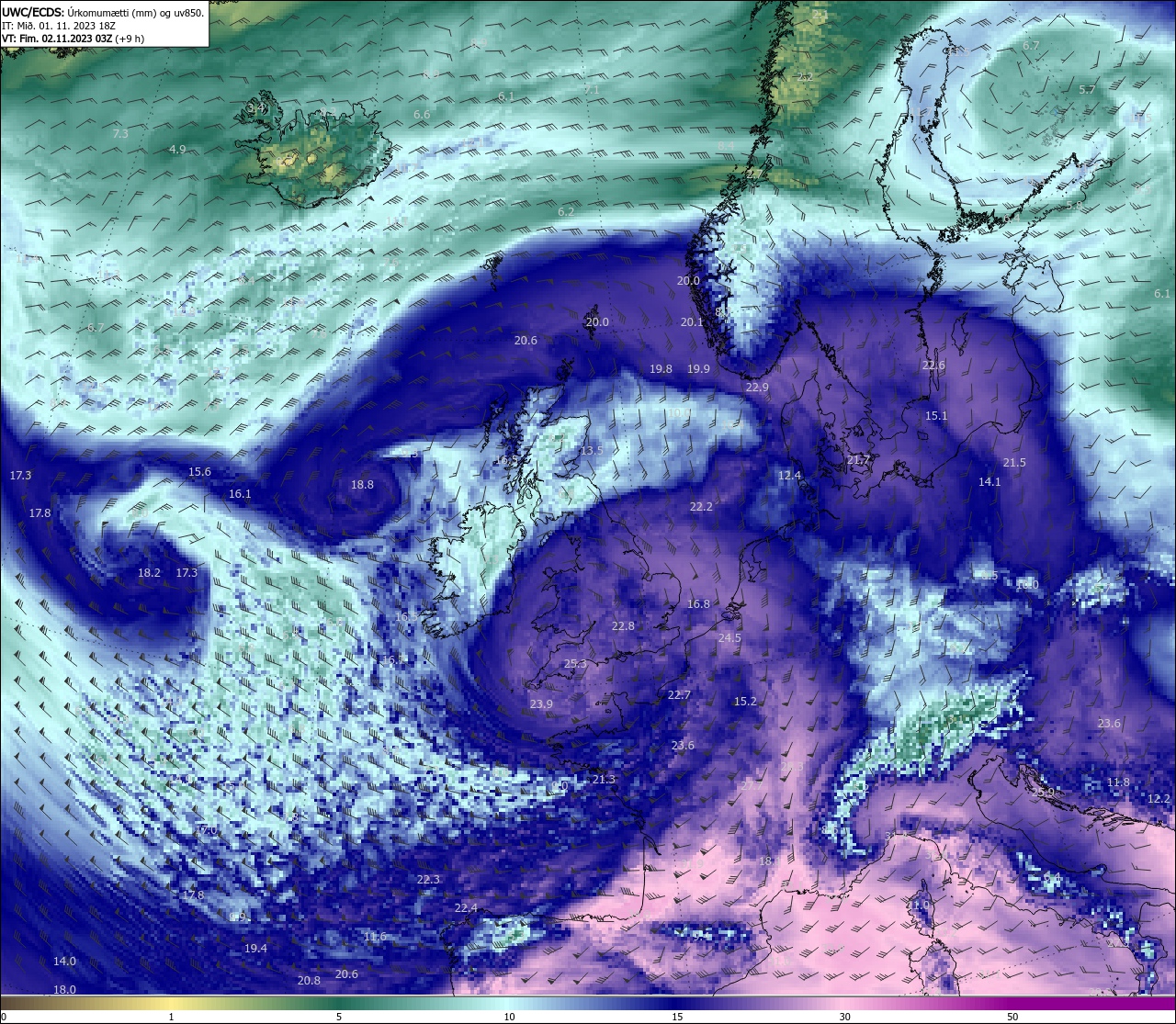The height and width of the screenshot is (1024, 1176).
Task: Click the 19.4 value label
Action: 255,948
